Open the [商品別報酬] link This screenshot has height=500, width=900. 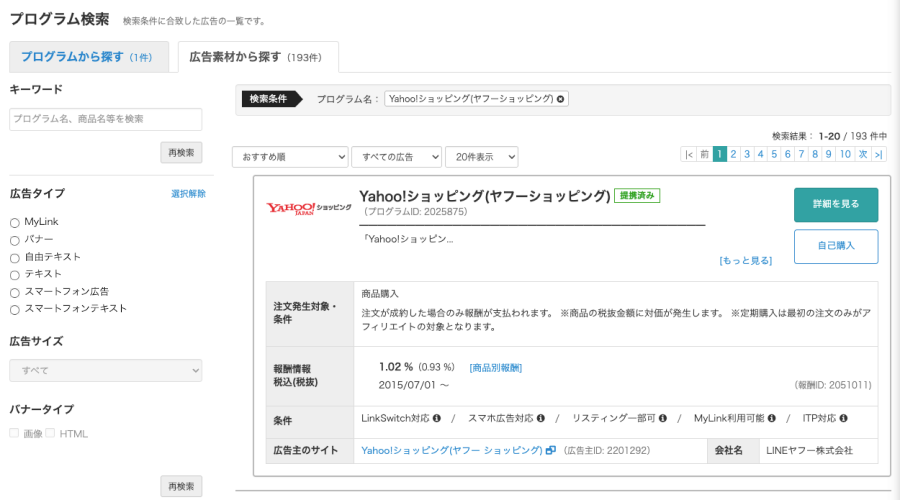point(496,368)
